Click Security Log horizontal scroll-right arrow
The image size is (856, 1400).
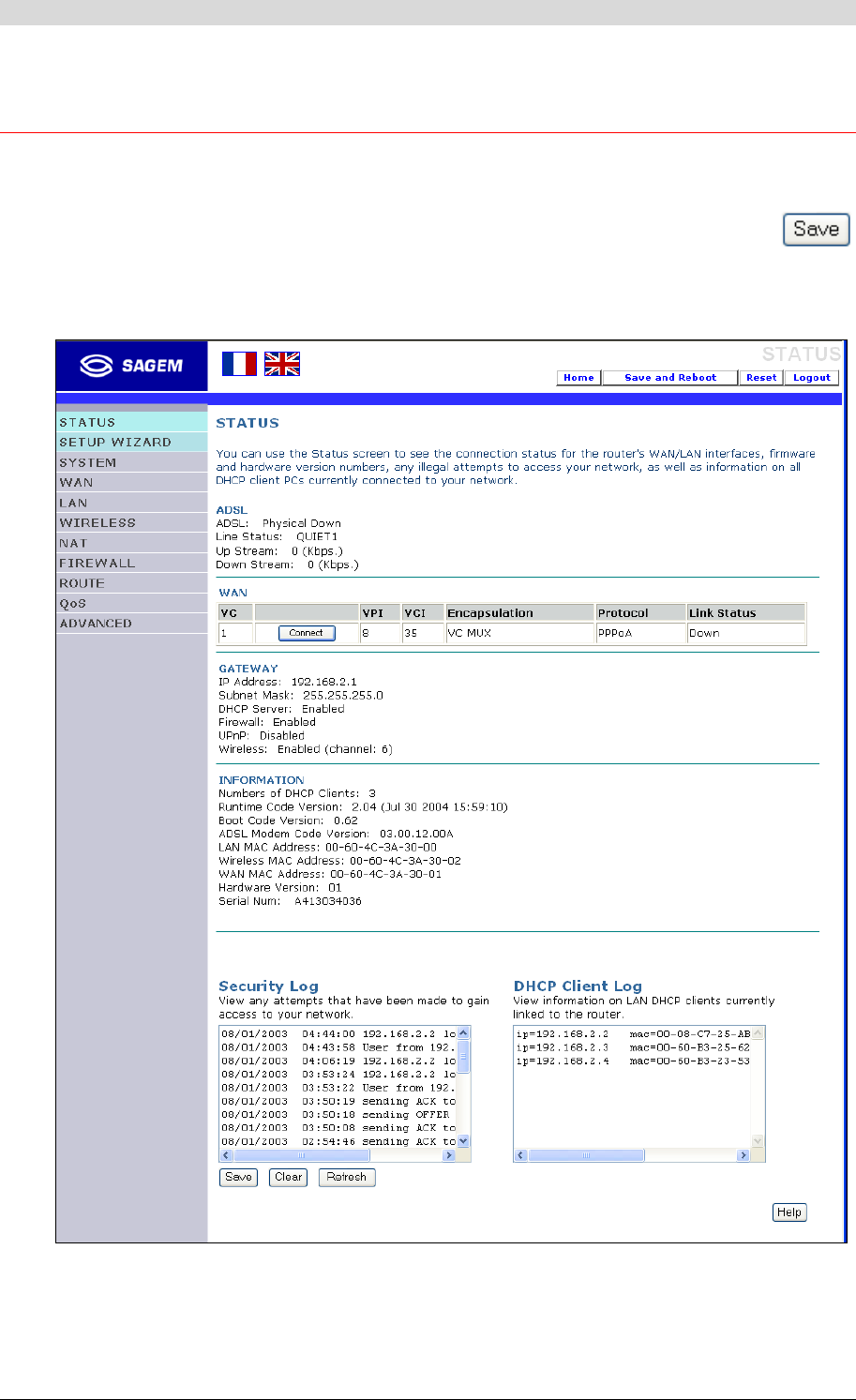coord(449,1155)
